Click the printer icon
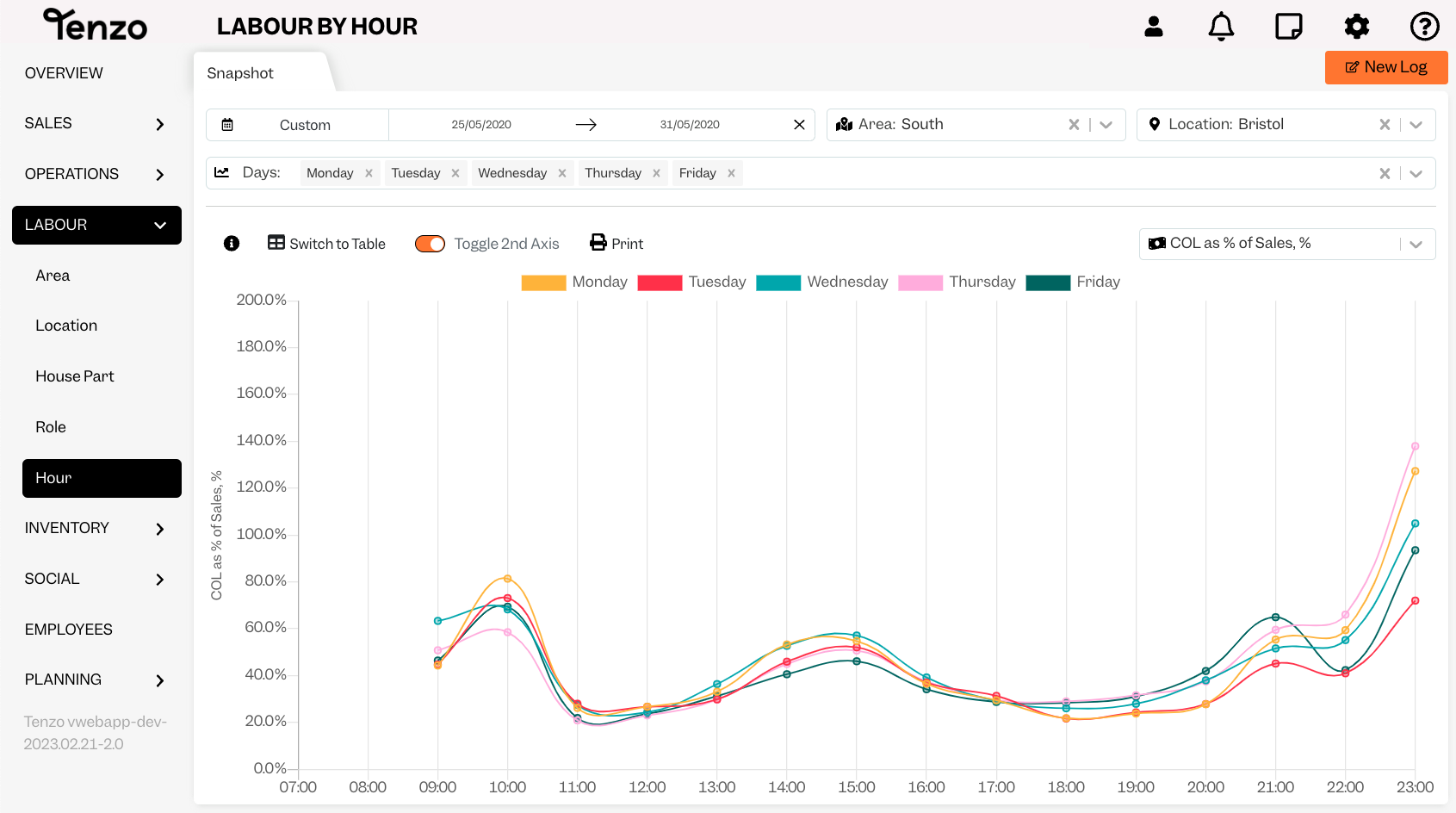Viewport: 1456px width, 813px height. point(598,243)
